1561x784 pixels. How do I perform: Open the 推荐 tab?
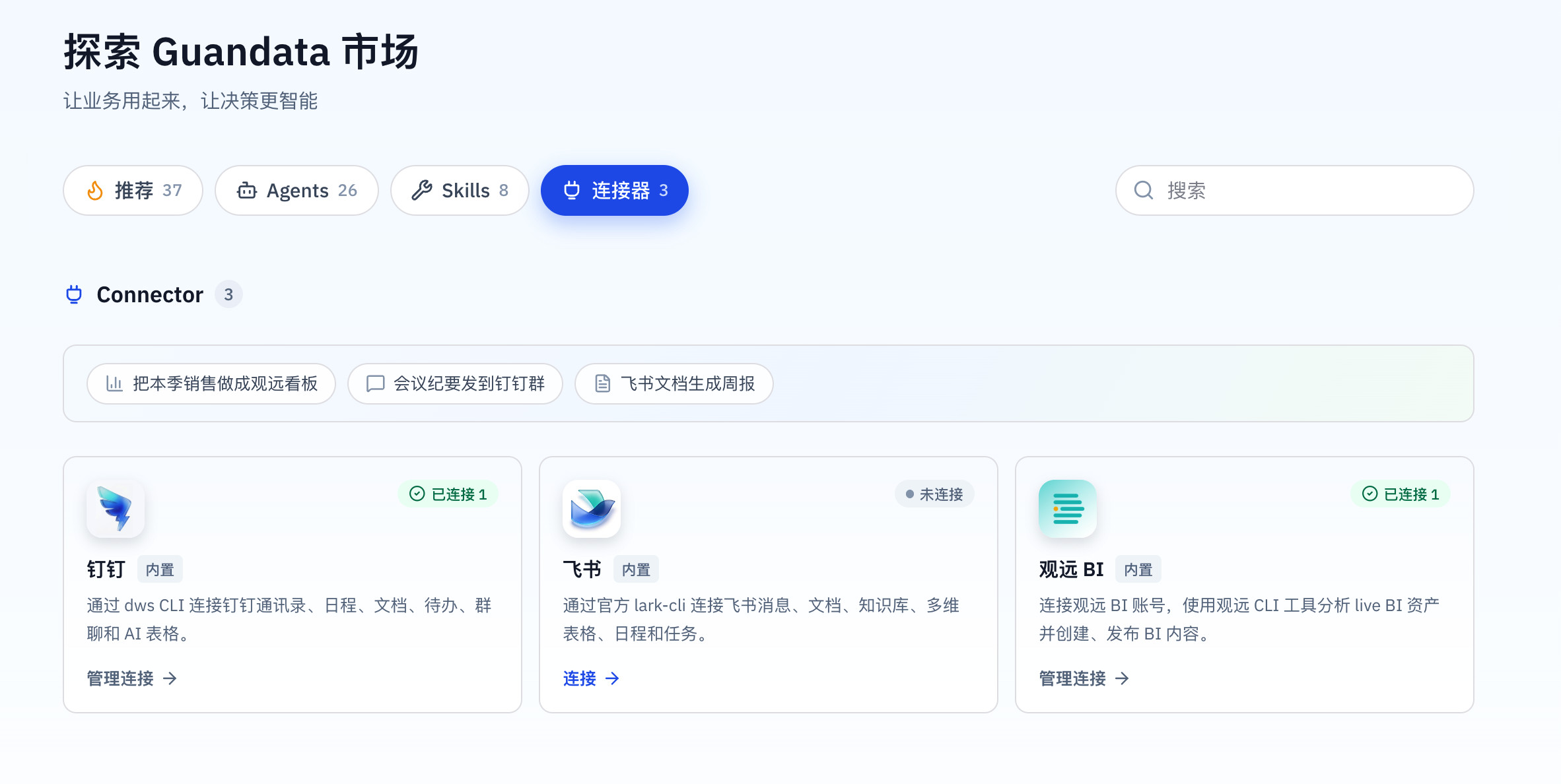[133, 190]
